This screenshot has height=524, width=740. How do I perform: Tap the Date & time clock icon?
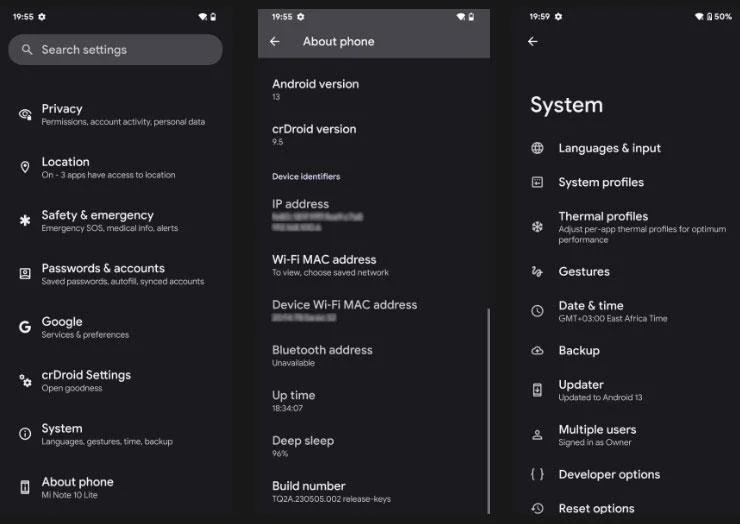[537, 311]
